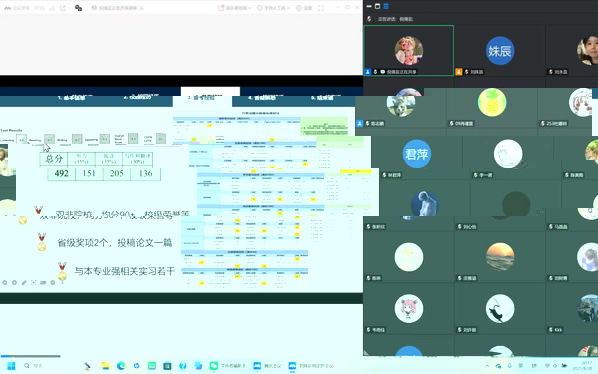
Task: Click the black linked-squares icon in top bar
Action: (79, 8)
